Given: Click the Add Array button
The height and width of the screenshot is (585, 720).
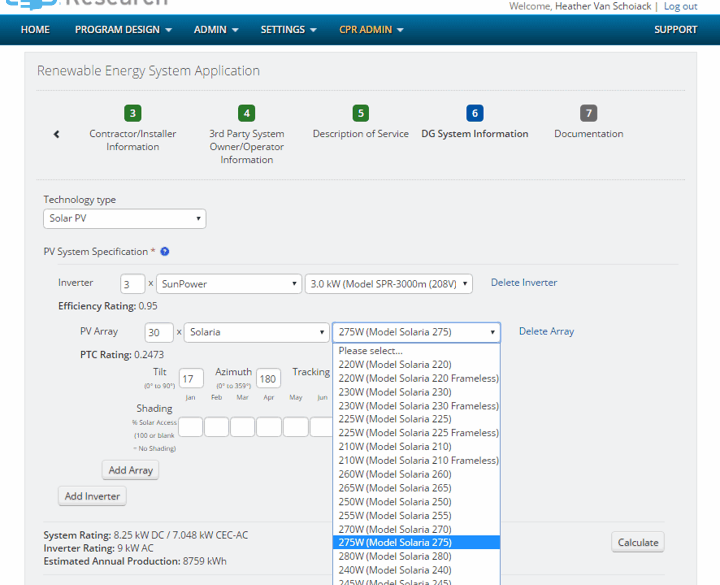Looking at the screenshot, I should pos(130,470).
